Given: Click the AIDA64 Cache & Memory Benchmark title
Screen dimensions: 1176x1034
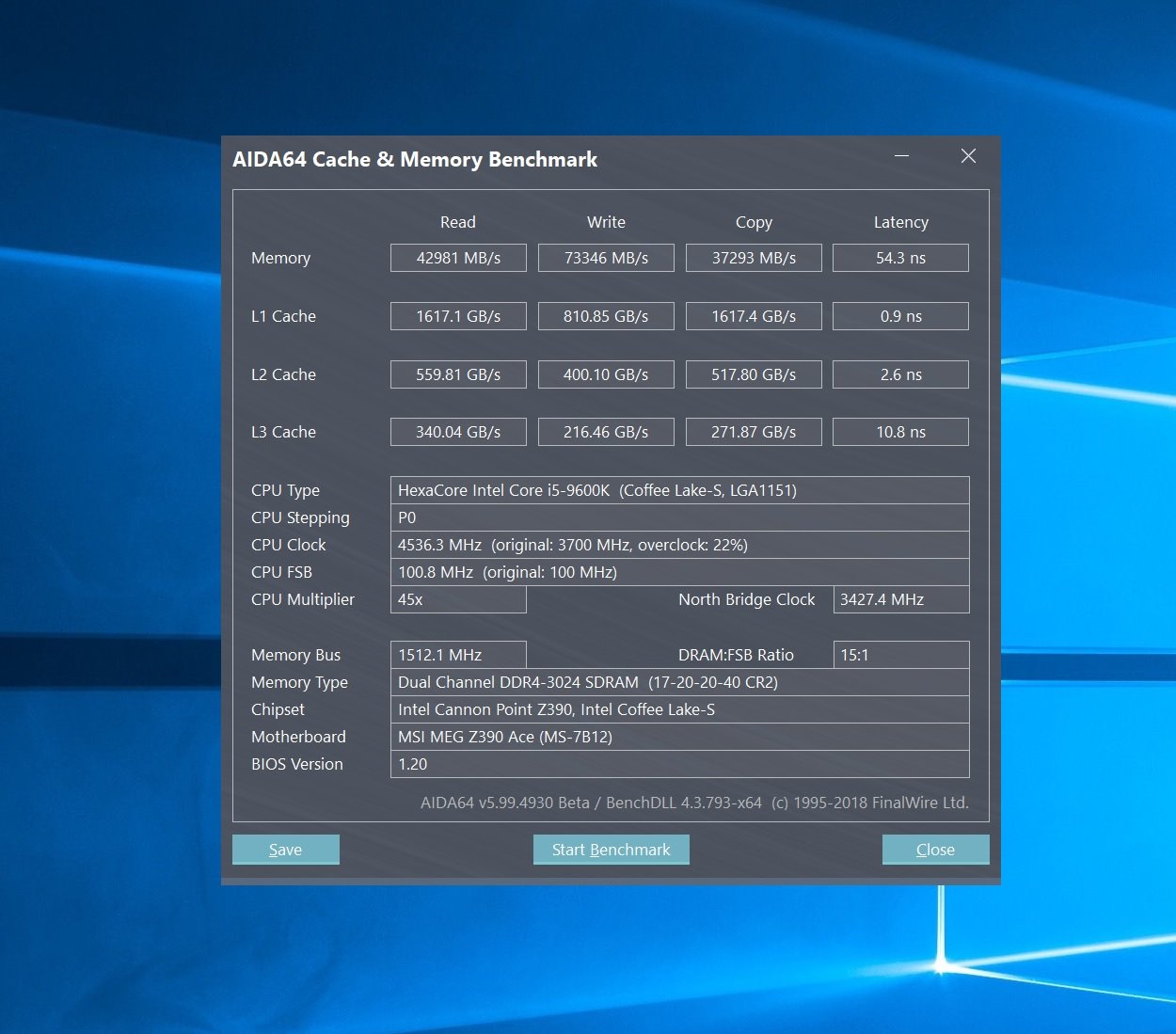Looking at the screenshot, I should click(x=415, y=159).
